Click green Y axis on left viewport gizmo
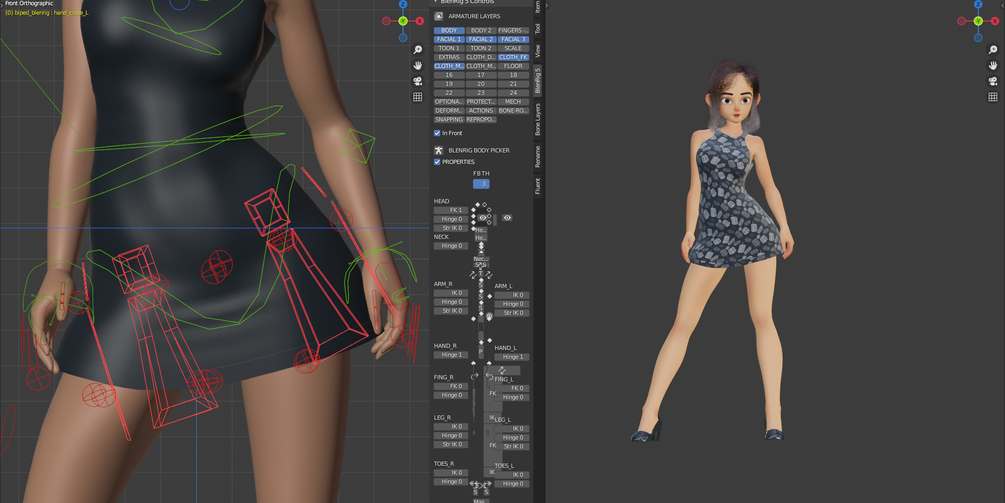Viewport: 1005px width, 503px height. (403, 21)
